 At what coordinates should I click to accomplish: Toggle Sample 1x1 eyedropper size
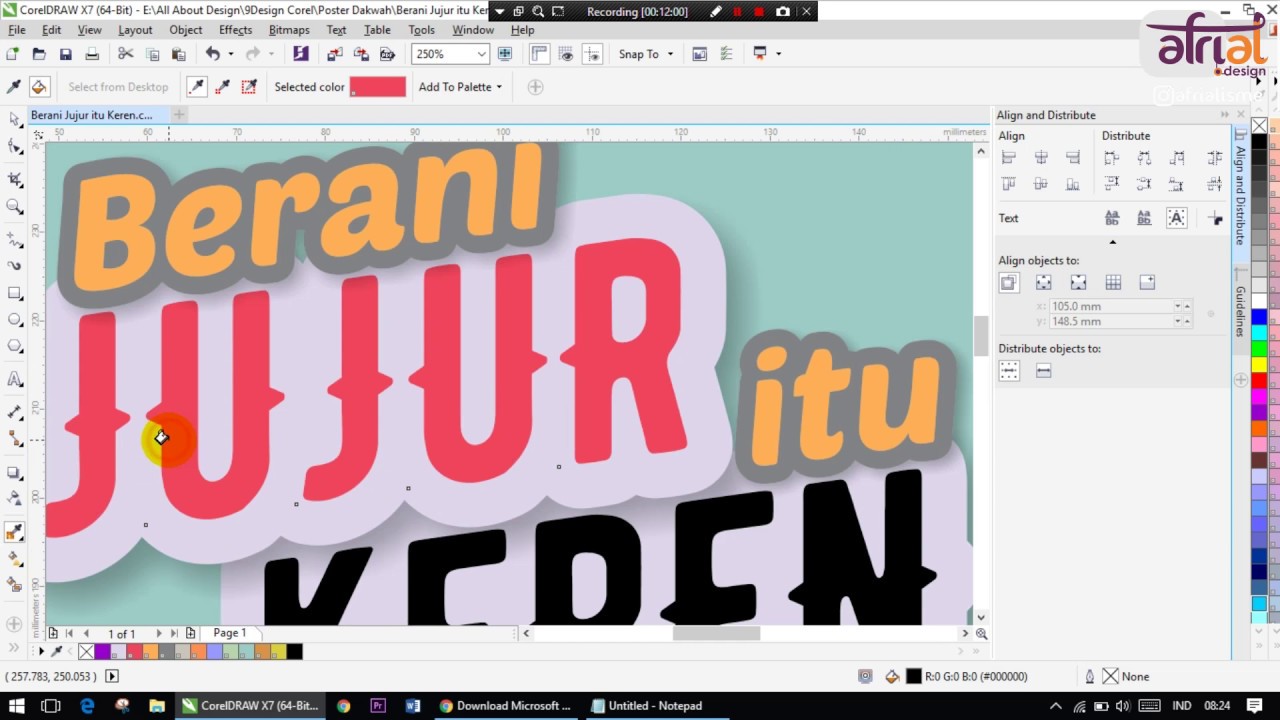coord(197,87)
